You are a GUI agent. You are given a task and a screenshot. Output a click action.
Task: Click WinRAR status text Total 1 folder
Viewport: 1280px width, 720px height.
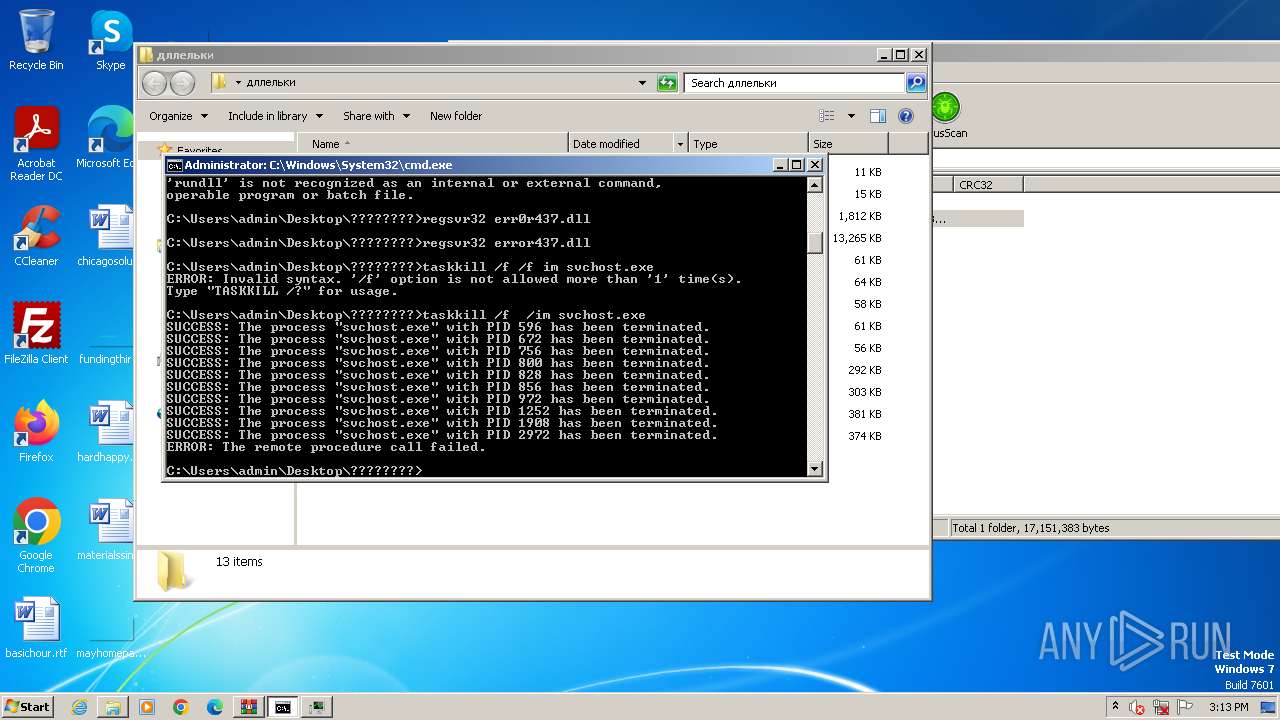[x=1031, y=528]
